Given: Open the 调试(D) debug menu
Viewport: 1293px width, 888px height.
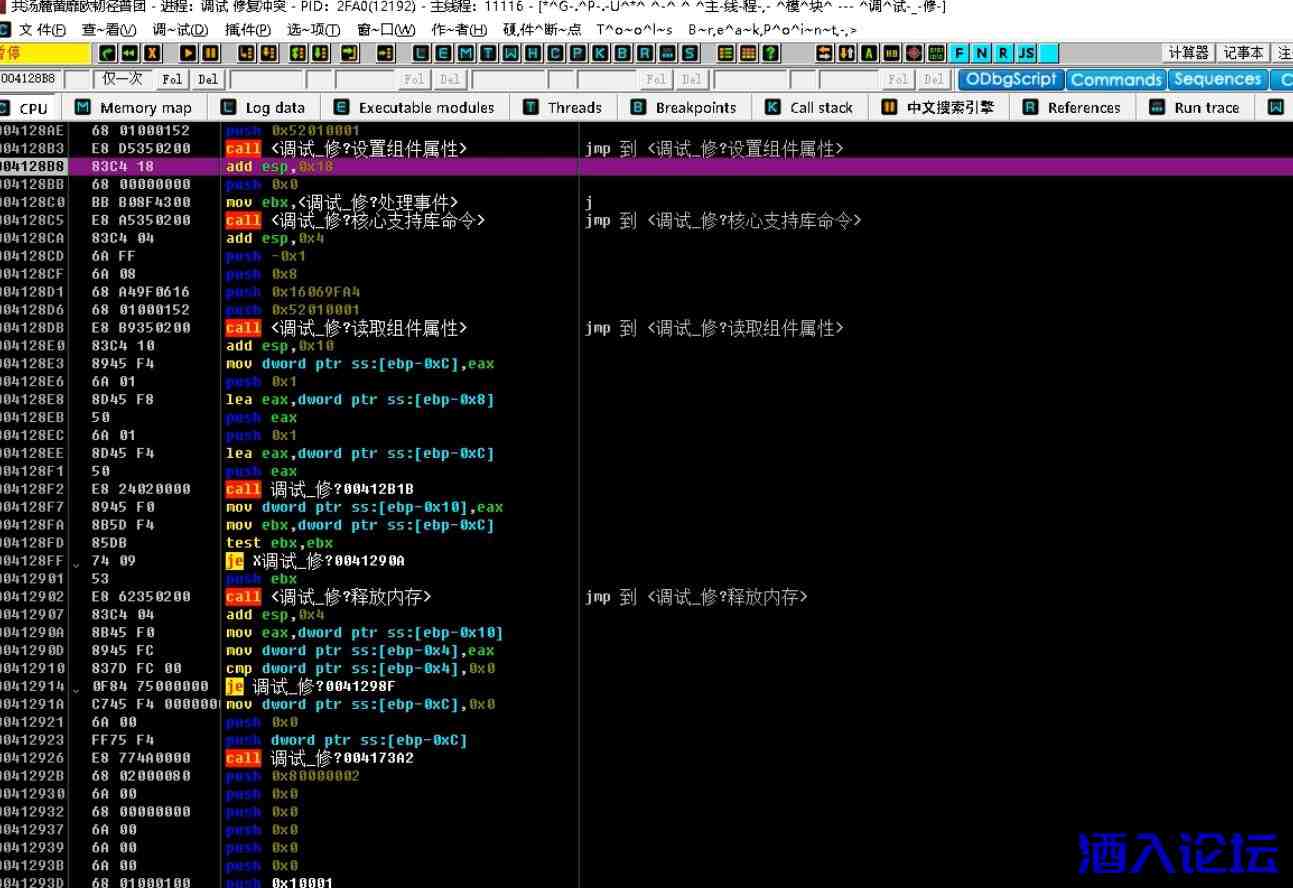Looking at the screenshot, I should pyautogui.click(x=179, y=30).
